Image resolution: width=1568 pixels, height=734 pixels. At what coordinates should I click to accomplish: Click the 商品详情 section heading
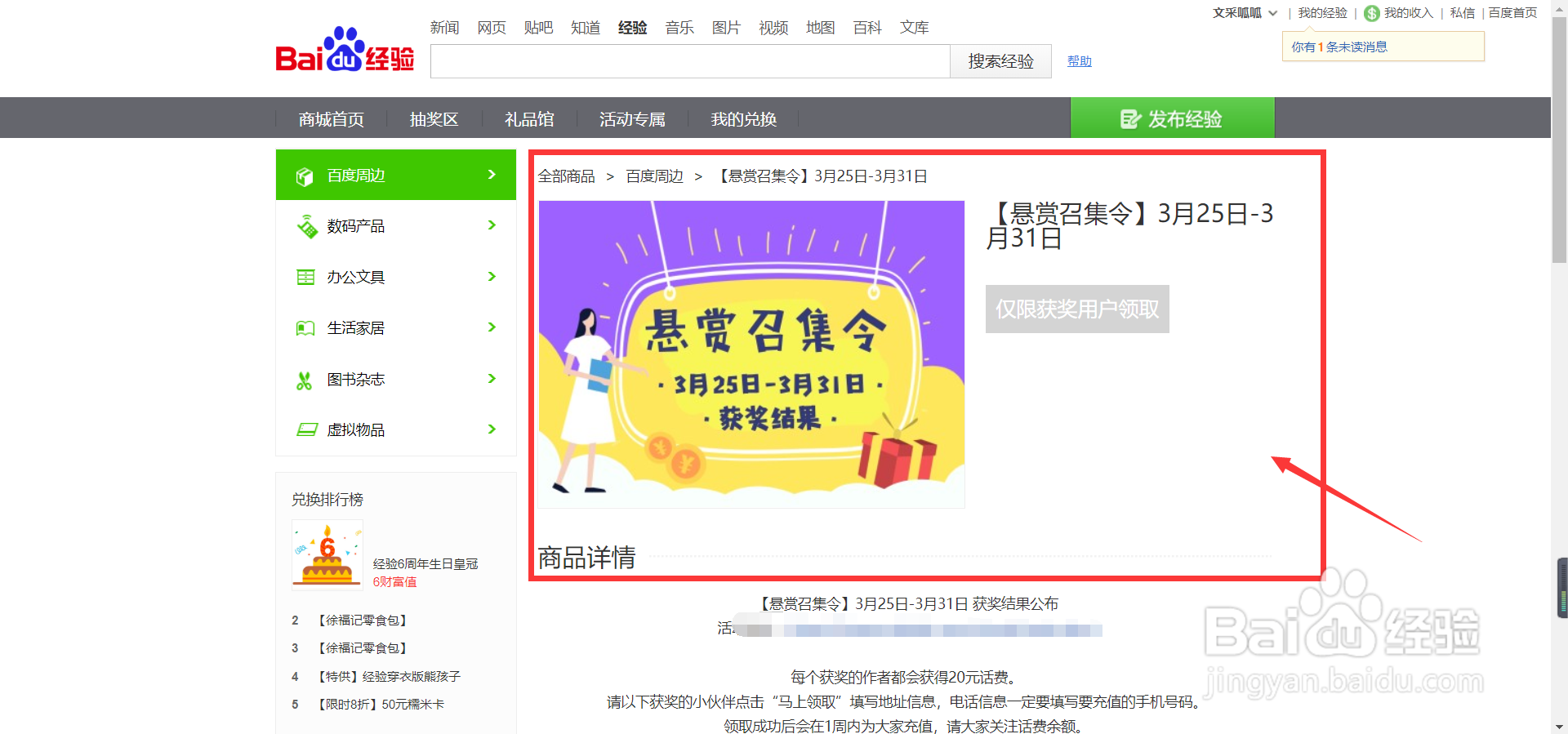point(586,558)
